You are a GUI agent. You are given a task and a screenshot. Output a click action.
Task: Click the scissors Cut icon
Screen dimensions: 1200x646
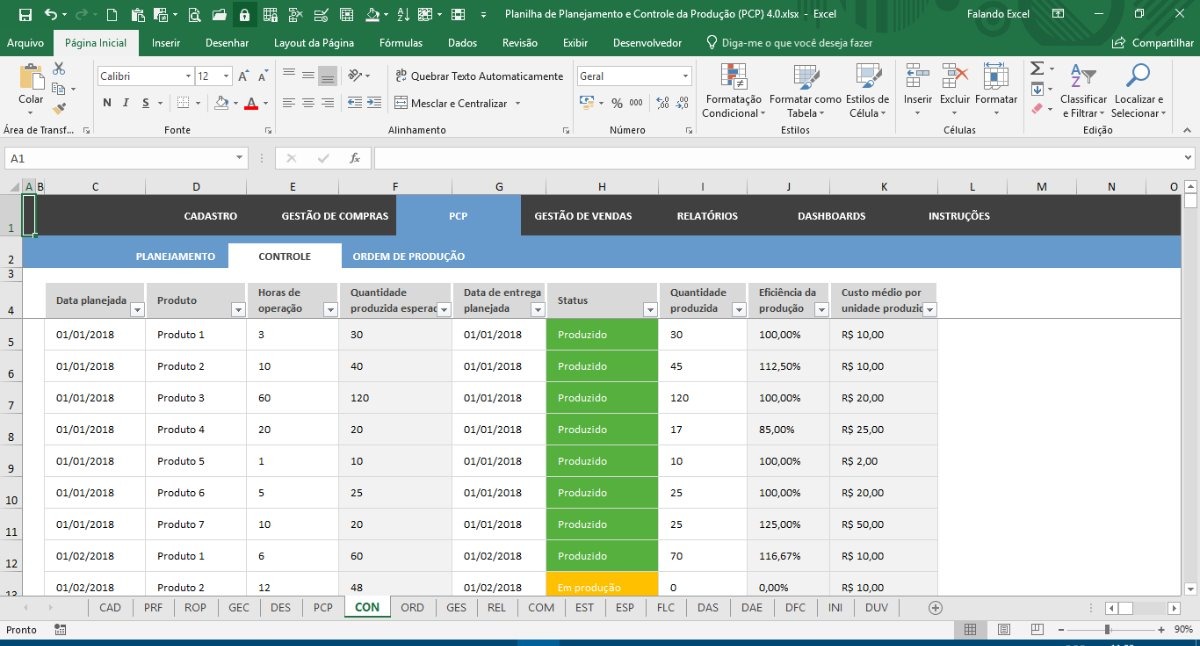pyautogui.click(x=59, y=68)
